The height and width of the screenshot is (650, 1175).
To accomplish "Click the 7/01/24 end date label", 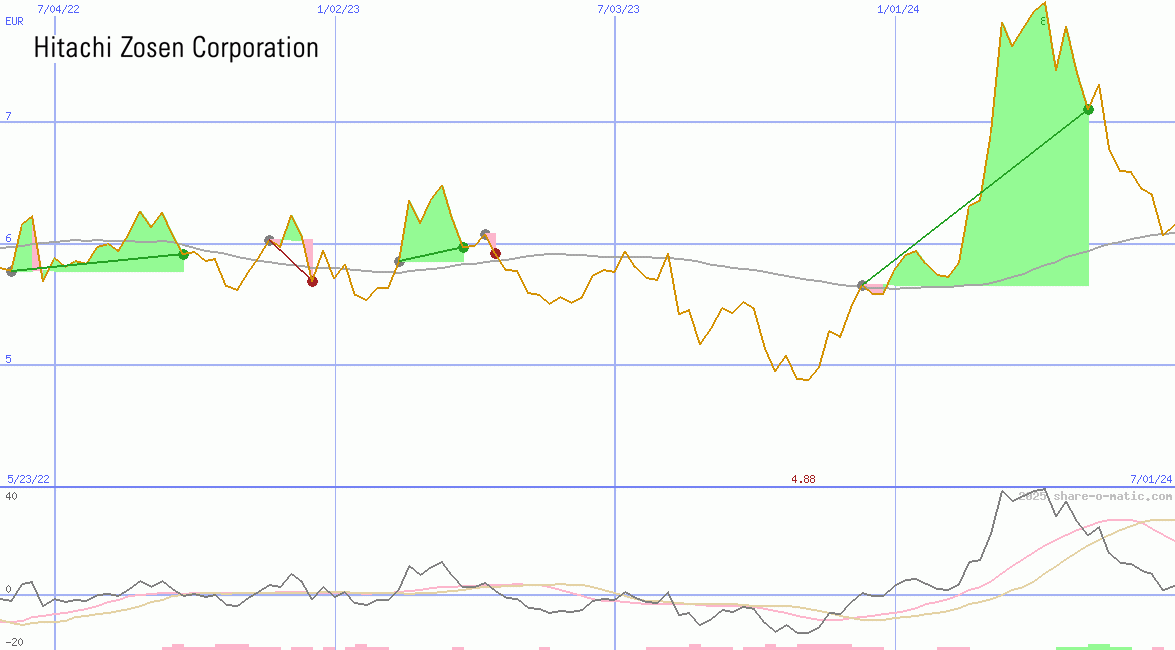I will [1151, 479].
